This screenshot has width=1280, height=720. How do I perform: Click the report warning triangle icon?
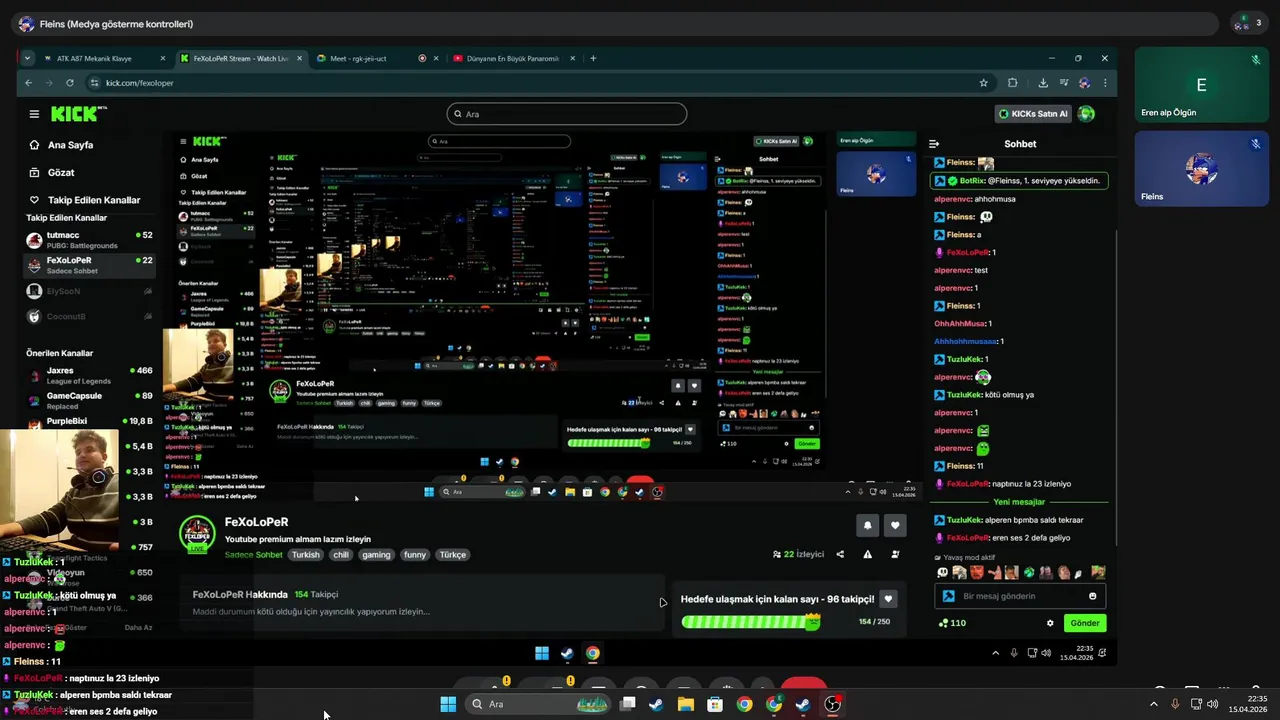click(867, 554)
